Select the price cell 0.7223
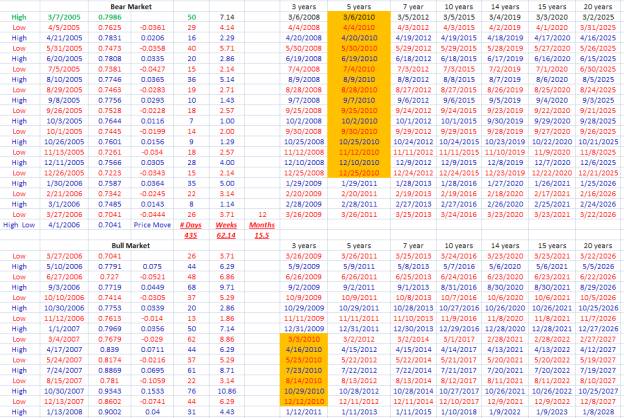Viewport: 624px width, 418px height. tap(110, 173)
